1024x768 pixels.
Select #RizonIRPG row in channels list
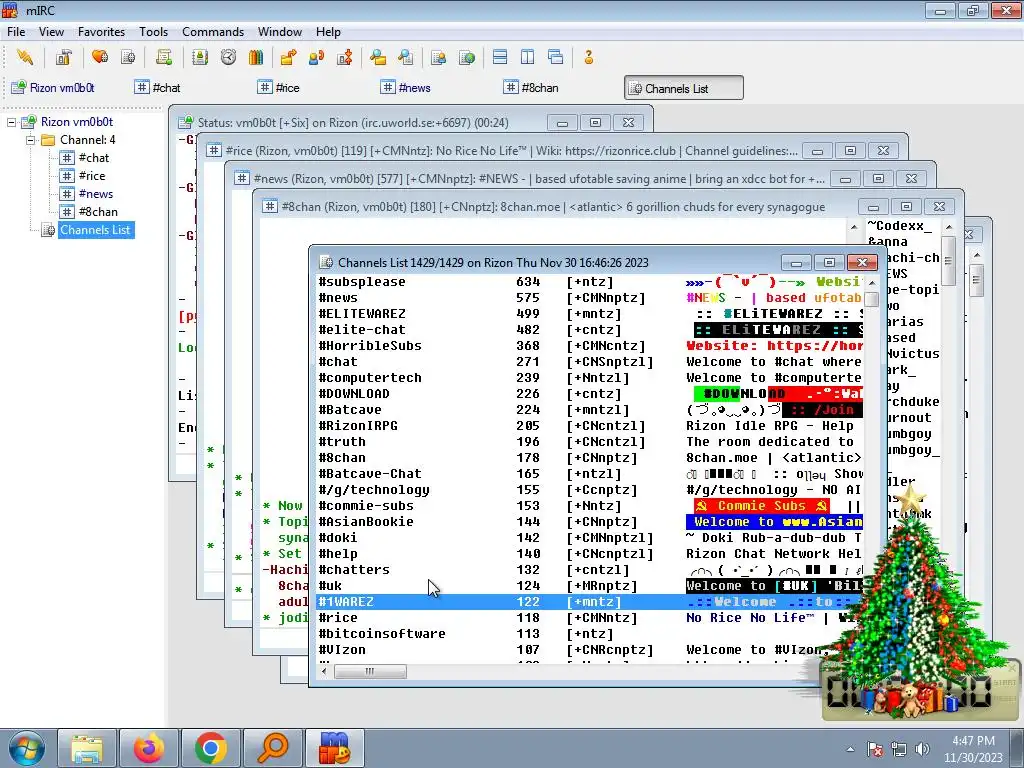[x=590, y=426]
